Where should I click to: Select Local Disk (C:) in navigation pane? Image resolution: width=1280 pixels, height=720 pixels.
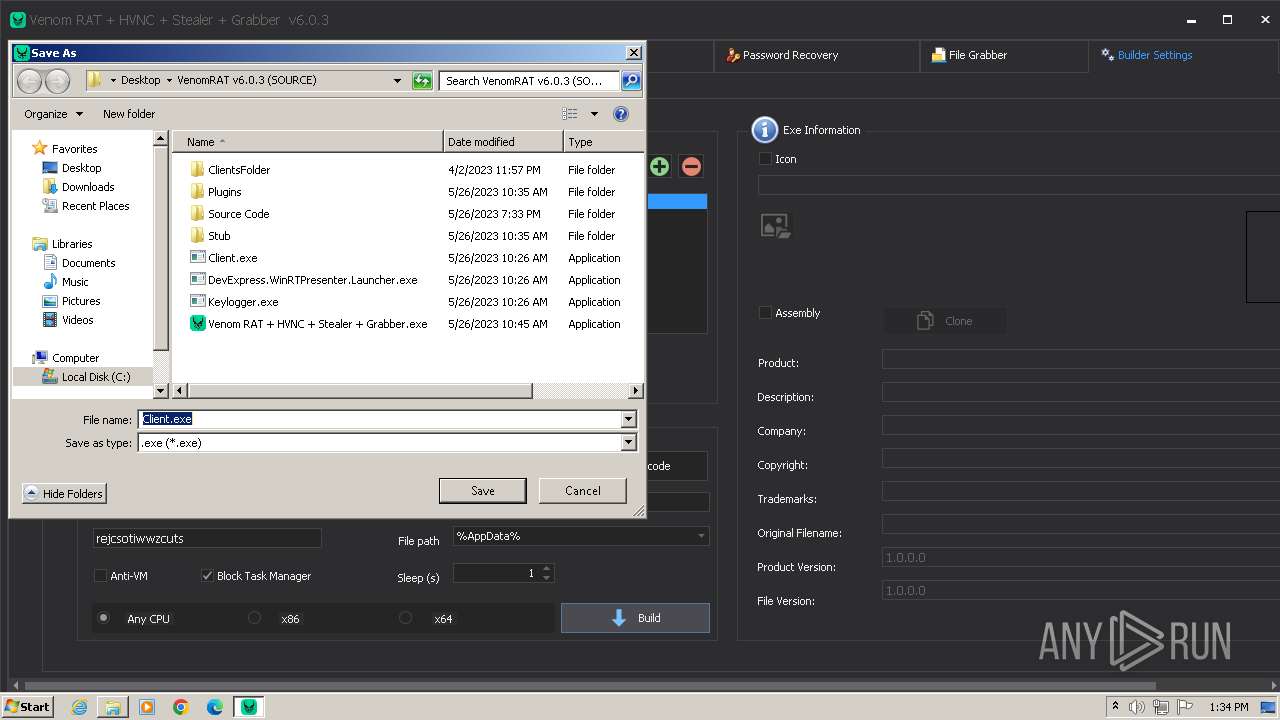[x=96, y=377]
